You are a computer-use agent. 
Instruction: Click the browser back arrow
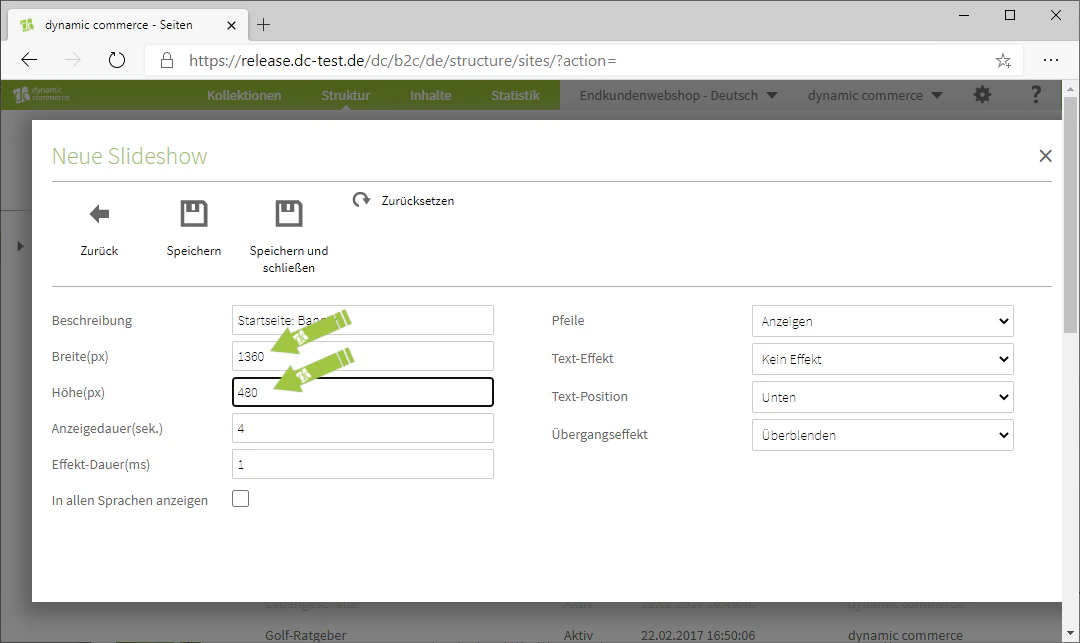pos(29,60)
